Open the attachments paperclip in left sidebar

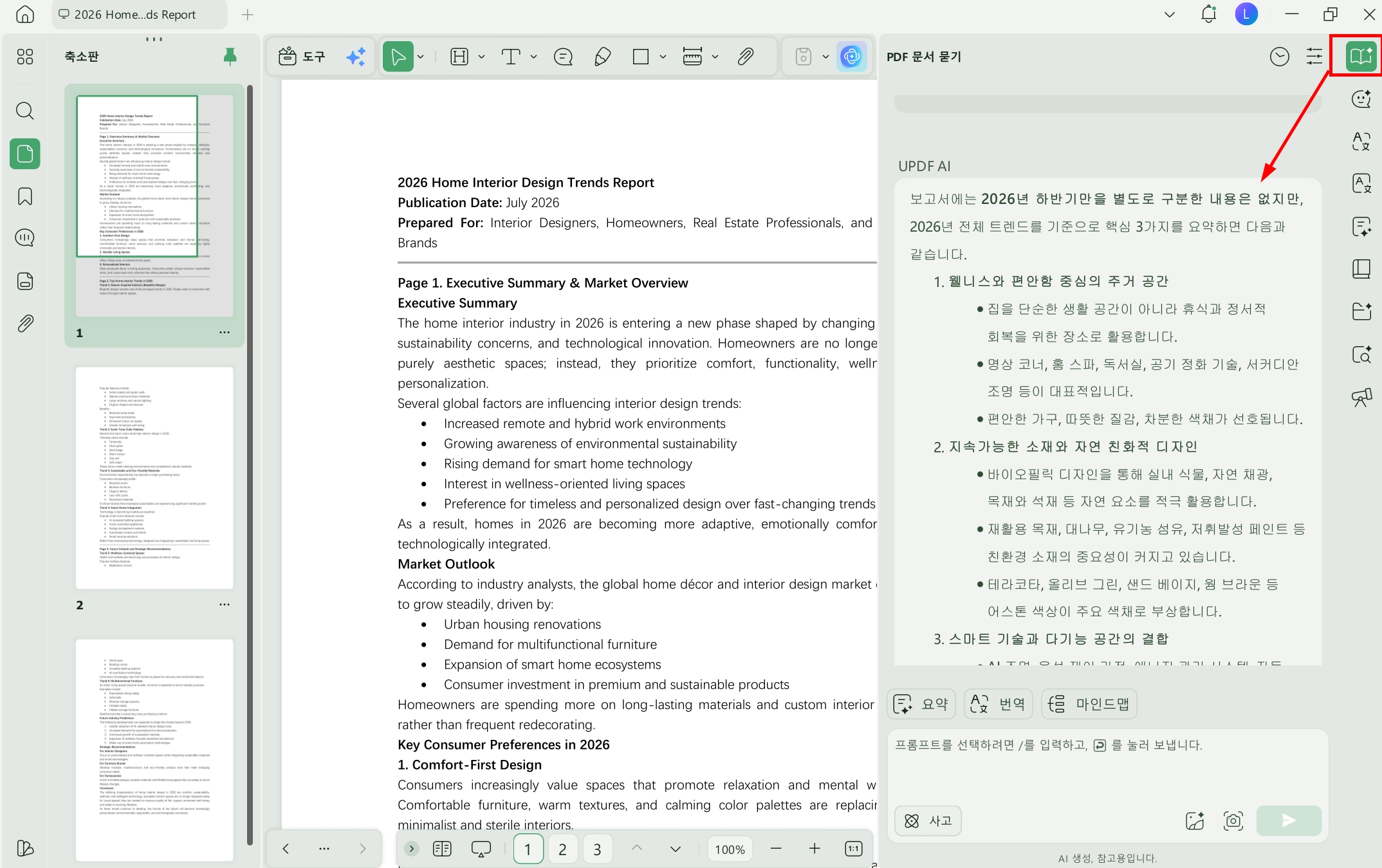(25, 323)
